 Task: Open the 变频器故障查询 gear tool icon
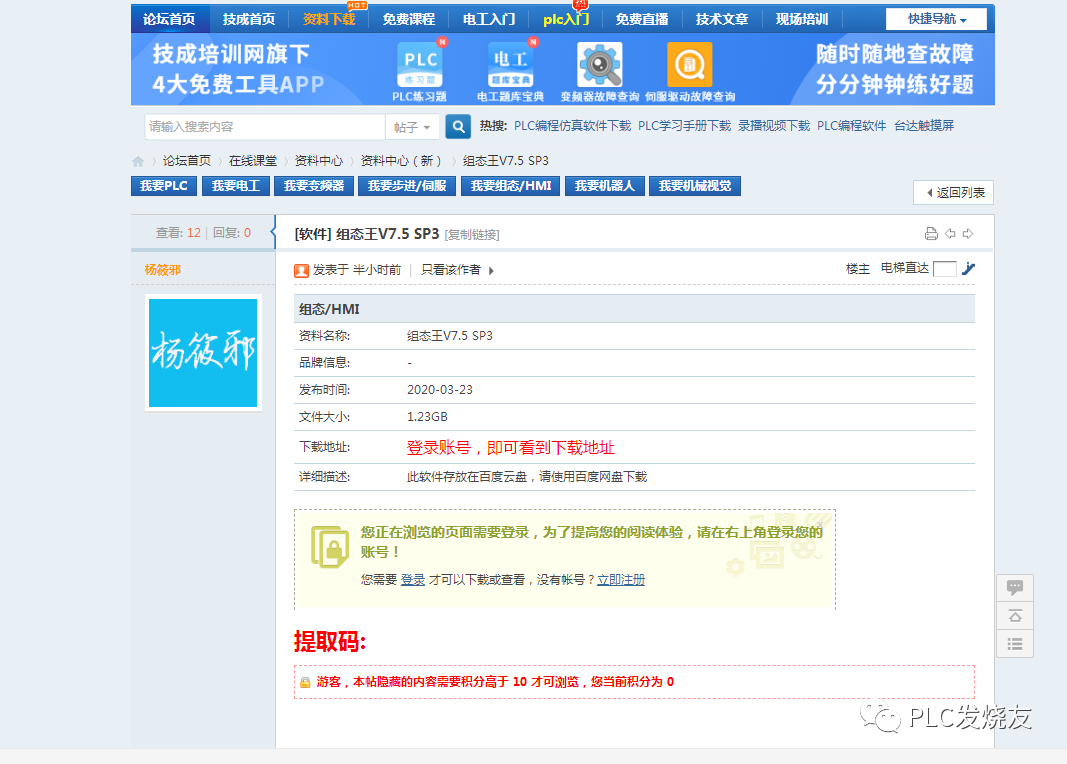point(598,63)
